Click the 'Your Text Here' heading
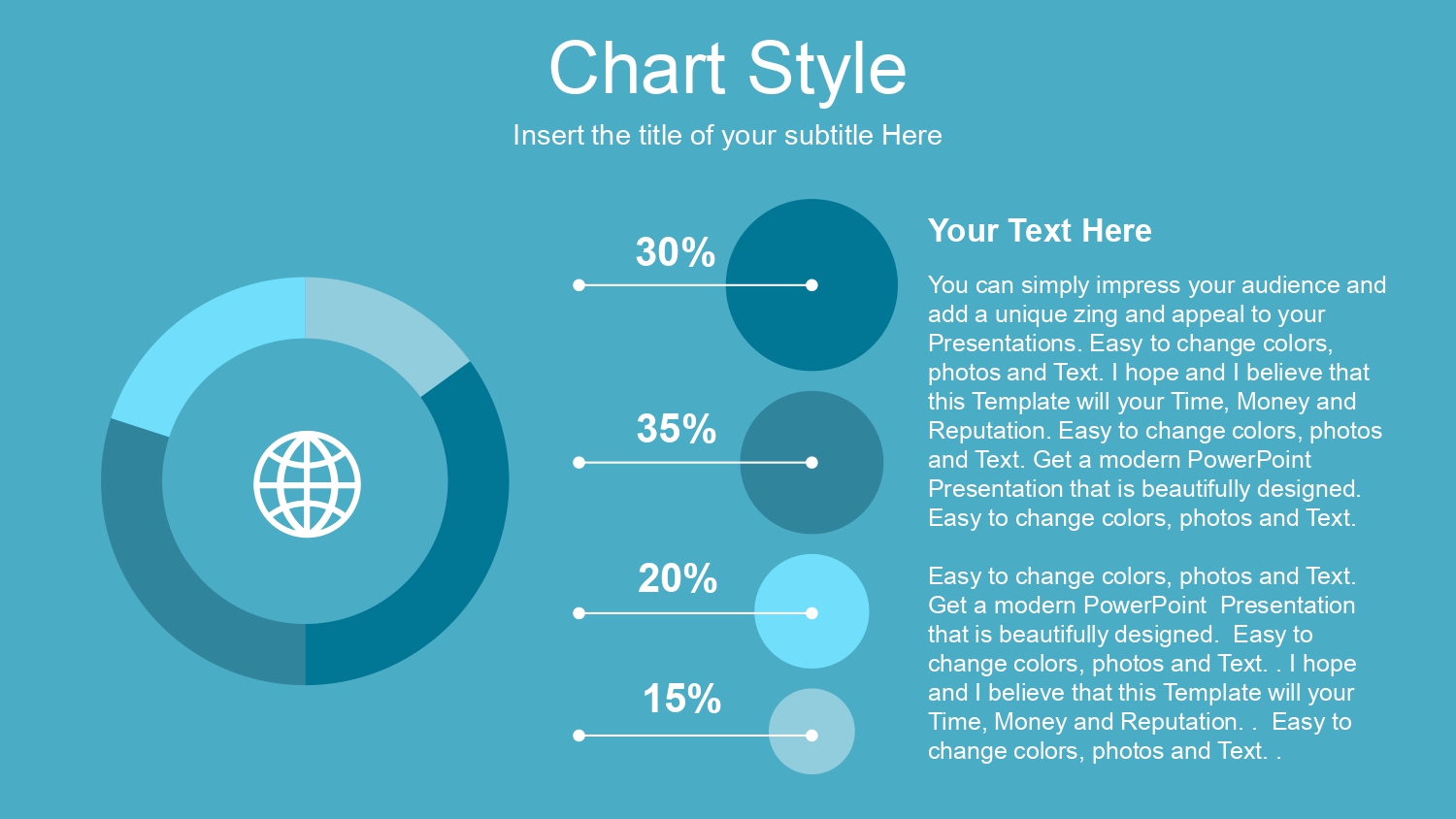 coord(1040,231)
